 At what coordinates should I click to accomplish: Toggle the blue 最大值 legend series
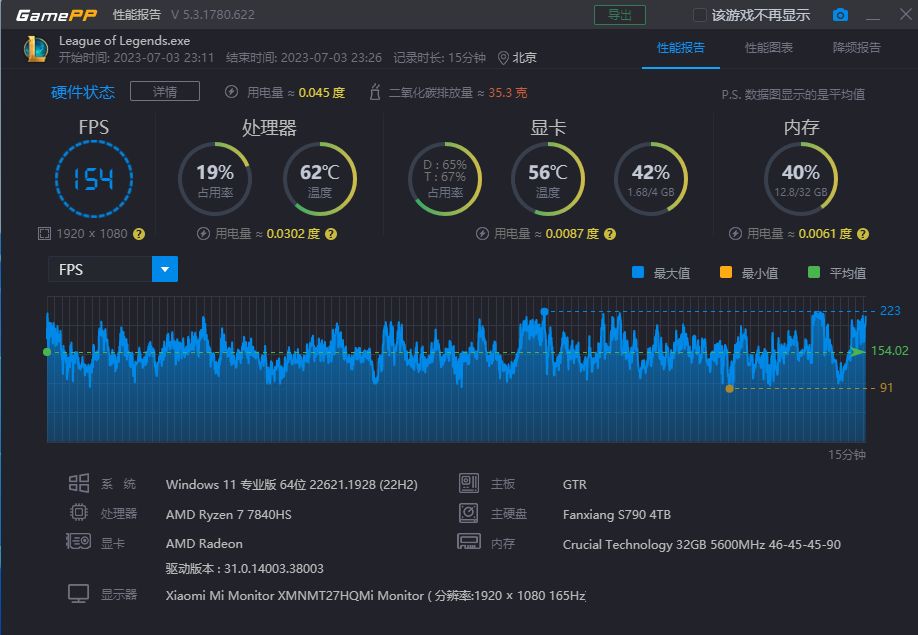(638, 273)
